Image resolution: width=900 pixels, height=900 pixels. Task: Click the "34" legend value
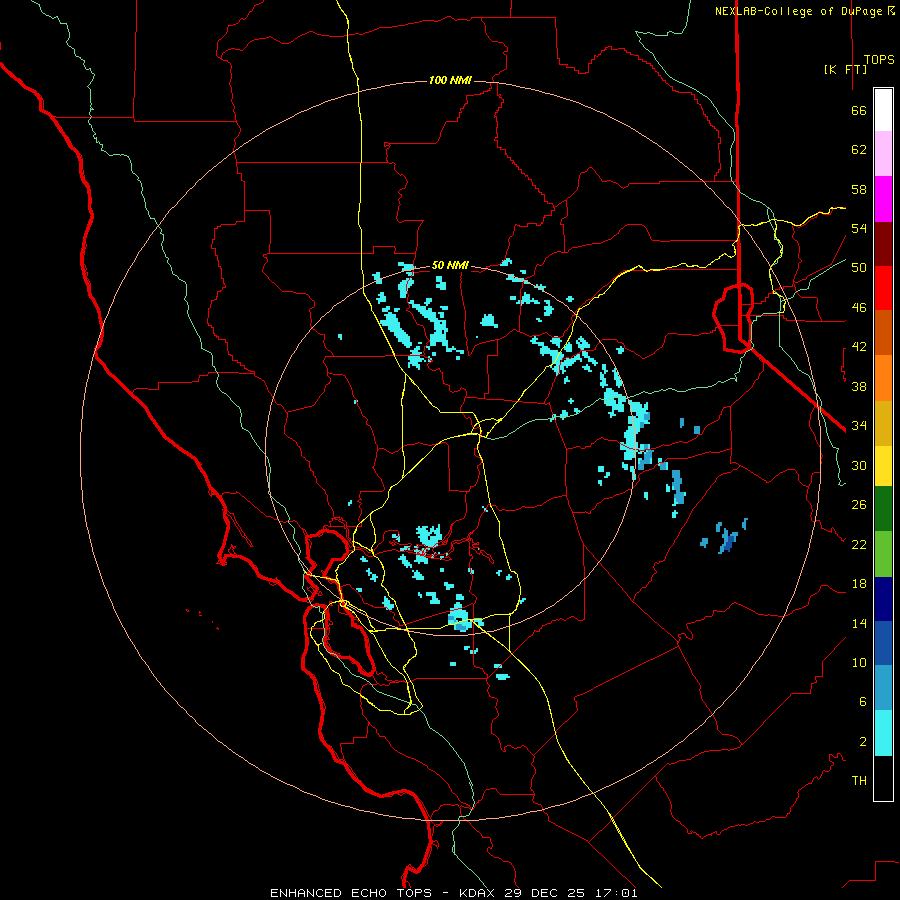pyautogui.click(x=859, y=426)
